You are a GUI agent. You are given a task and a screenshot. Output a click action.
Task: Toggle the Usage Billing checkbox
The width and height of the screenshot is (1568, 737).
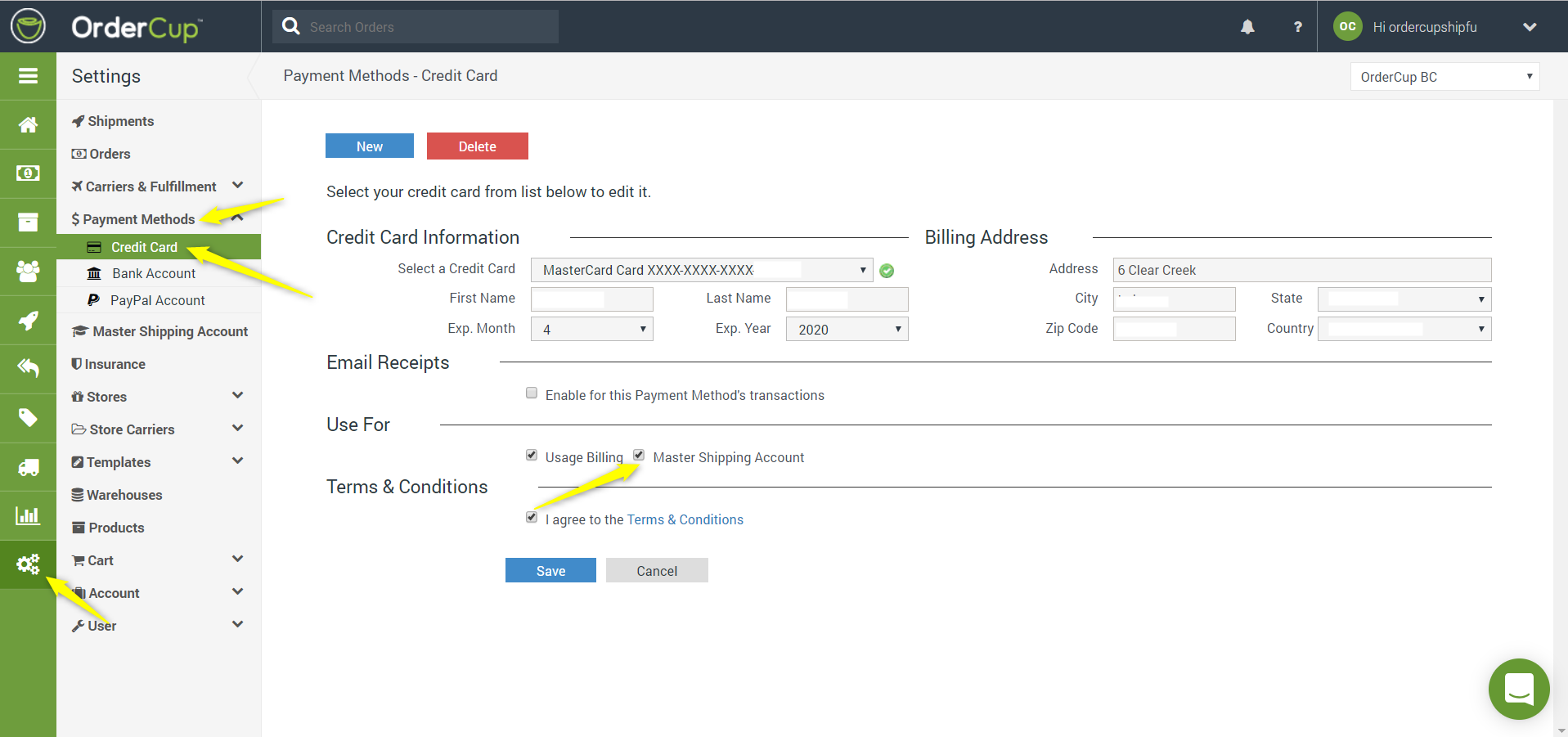(532, 455)
